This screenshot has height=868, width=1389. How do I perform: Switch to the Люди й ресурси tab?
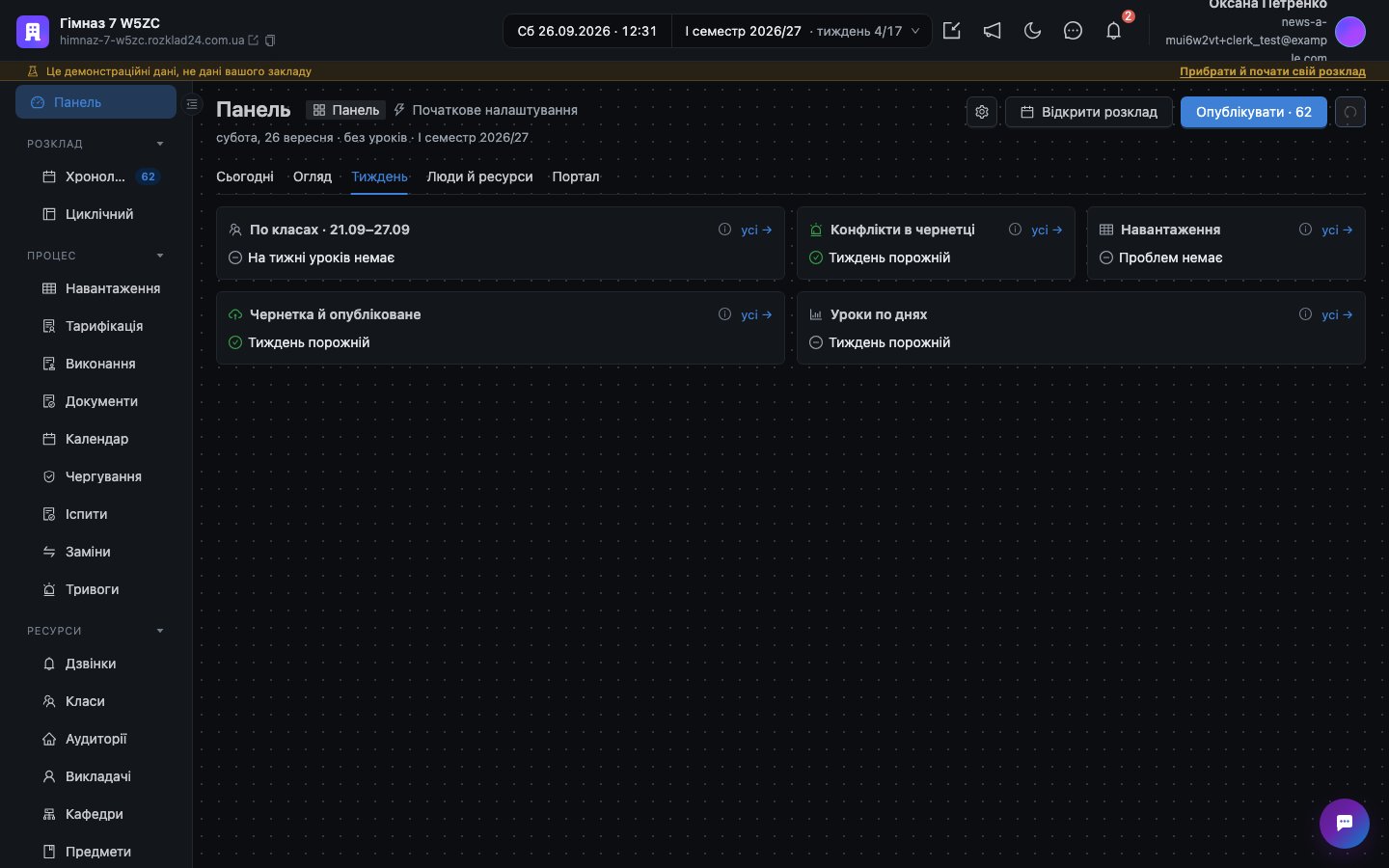click(479, 176)
